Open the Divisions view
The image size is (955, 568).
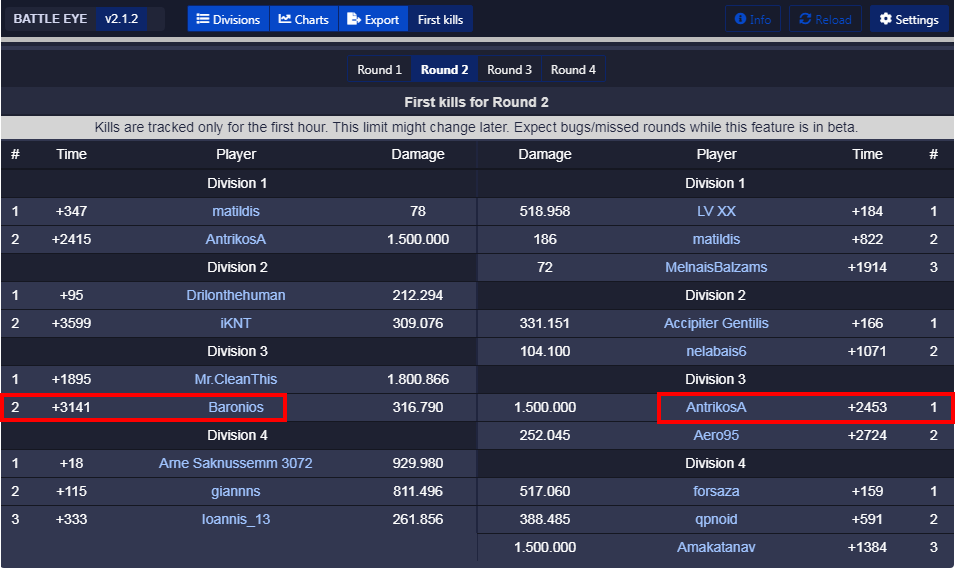pyautogui.click(x=228, y=19)
